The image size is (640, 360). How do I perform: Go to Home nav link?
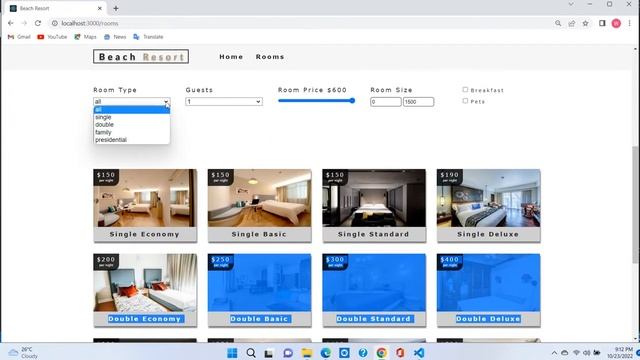tap(231, 57)
